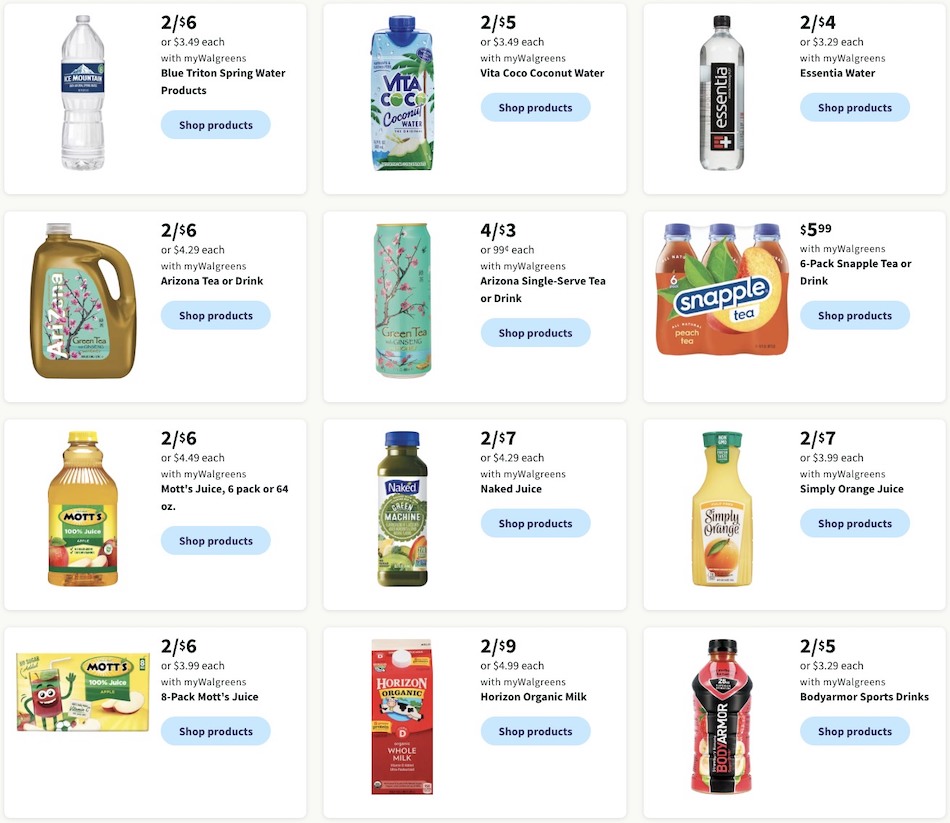The image size is (950, 823).
Task: Click Shop products for 6-Pack Snapple Tea
Action: [x=854, y=314]
